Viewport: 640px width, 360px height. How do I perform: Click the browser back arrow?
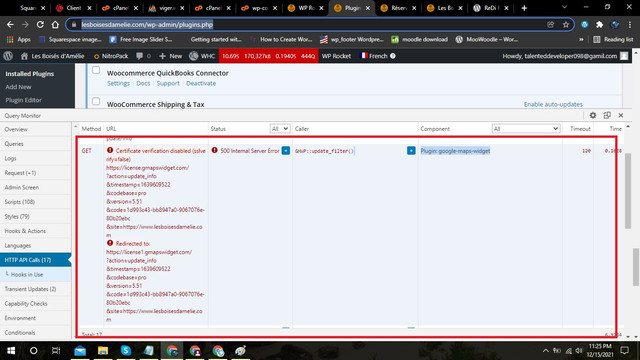(10, 24)
